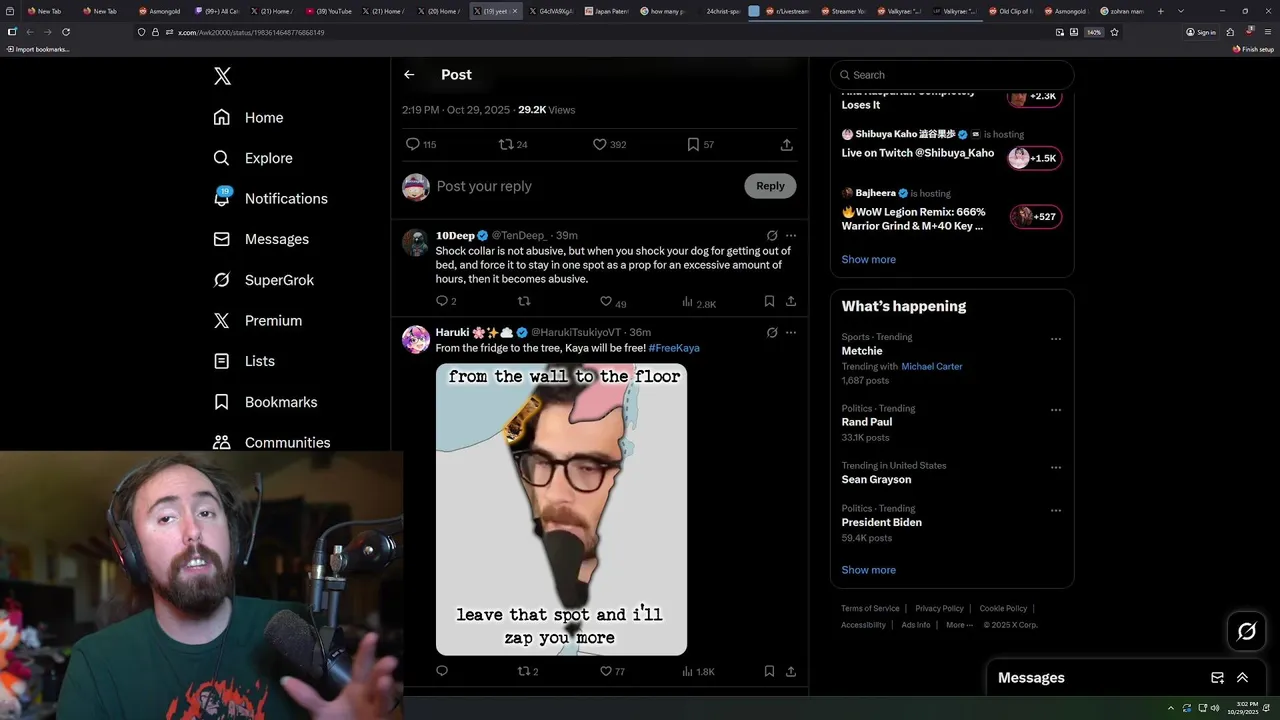Bookmark the main post showing 57
The width and height of the screenshot is (1280, 720).
coord(693,144)
